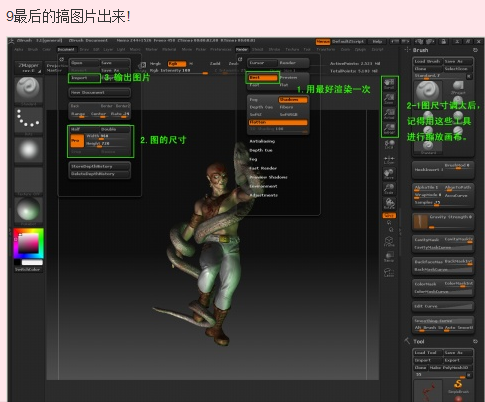Open the material sphere thumbnail
The image size is (485, 402).
pos(28,210)
